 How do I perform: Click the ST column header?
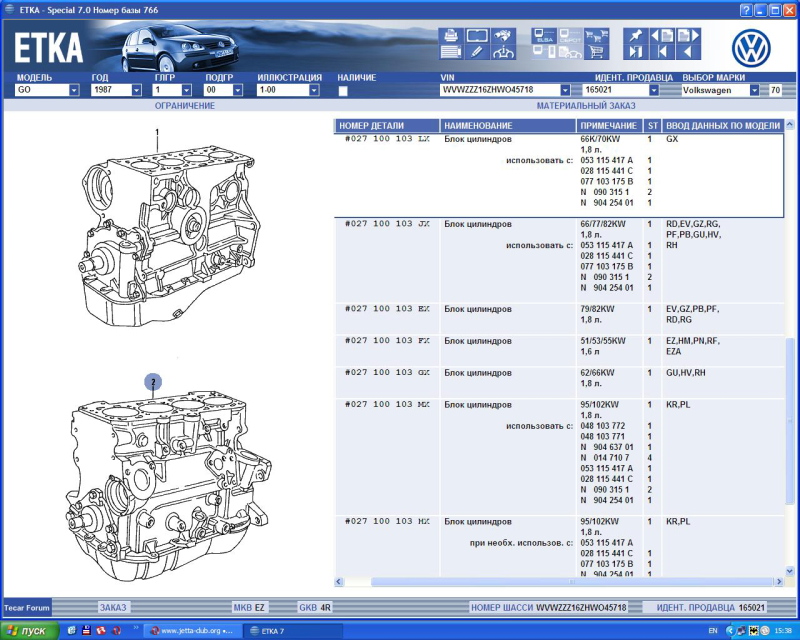pyautogui.click(x=653, y=126)
